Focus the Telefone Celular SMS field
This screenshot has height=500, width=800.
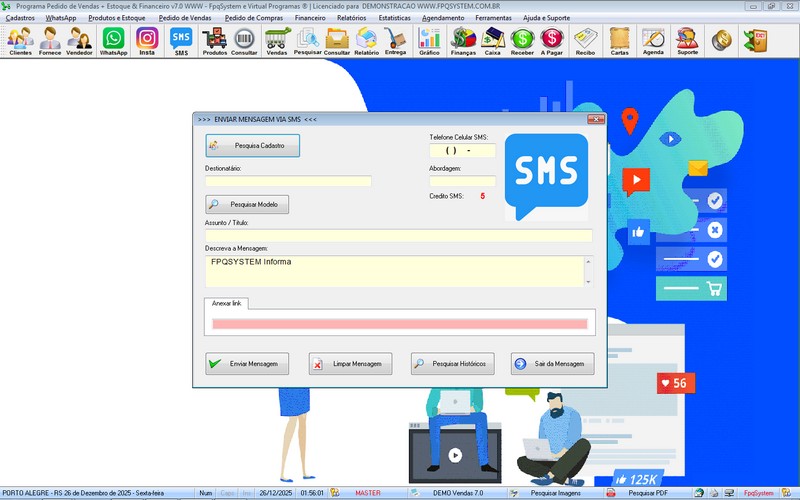[x=462, y=151]
